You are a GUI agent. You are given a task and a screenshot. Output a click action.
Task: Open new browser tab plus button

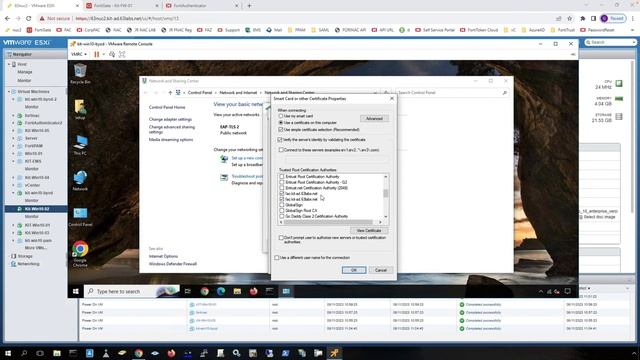coord(249,6)
